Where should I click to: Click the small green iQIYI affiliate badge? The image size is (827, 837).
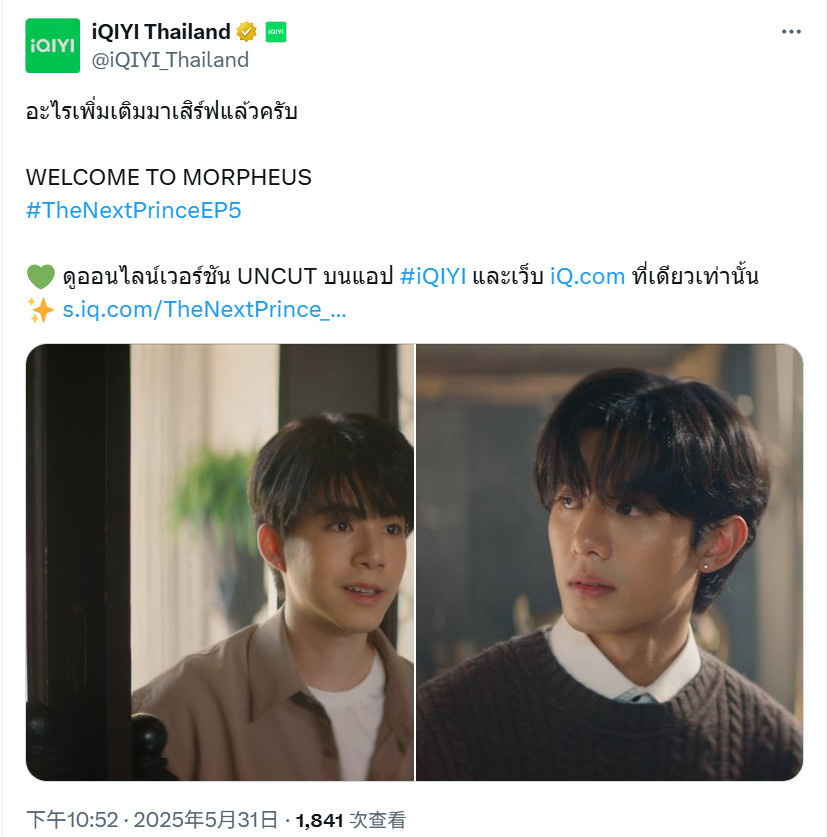[x=275, y=32]
